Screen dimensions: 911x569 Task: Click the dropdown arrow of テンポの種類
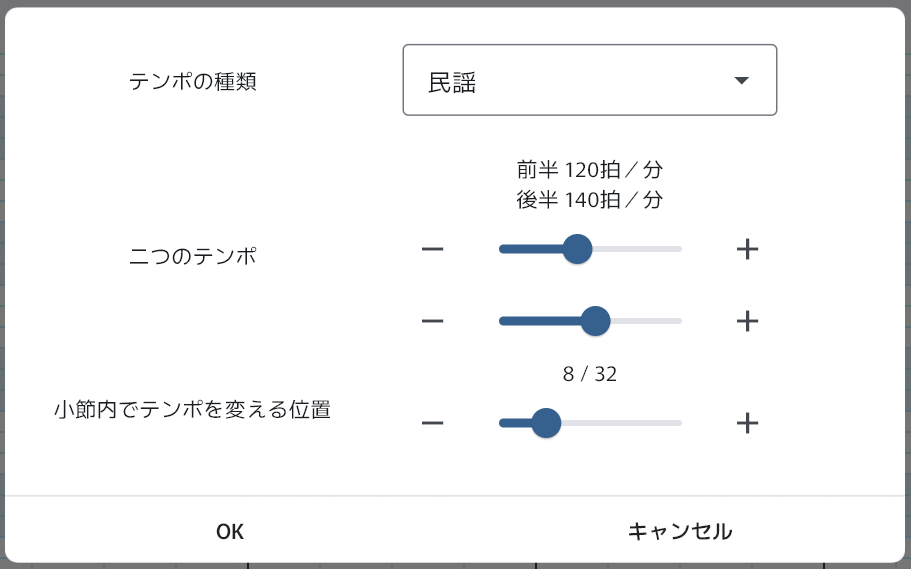741,81
